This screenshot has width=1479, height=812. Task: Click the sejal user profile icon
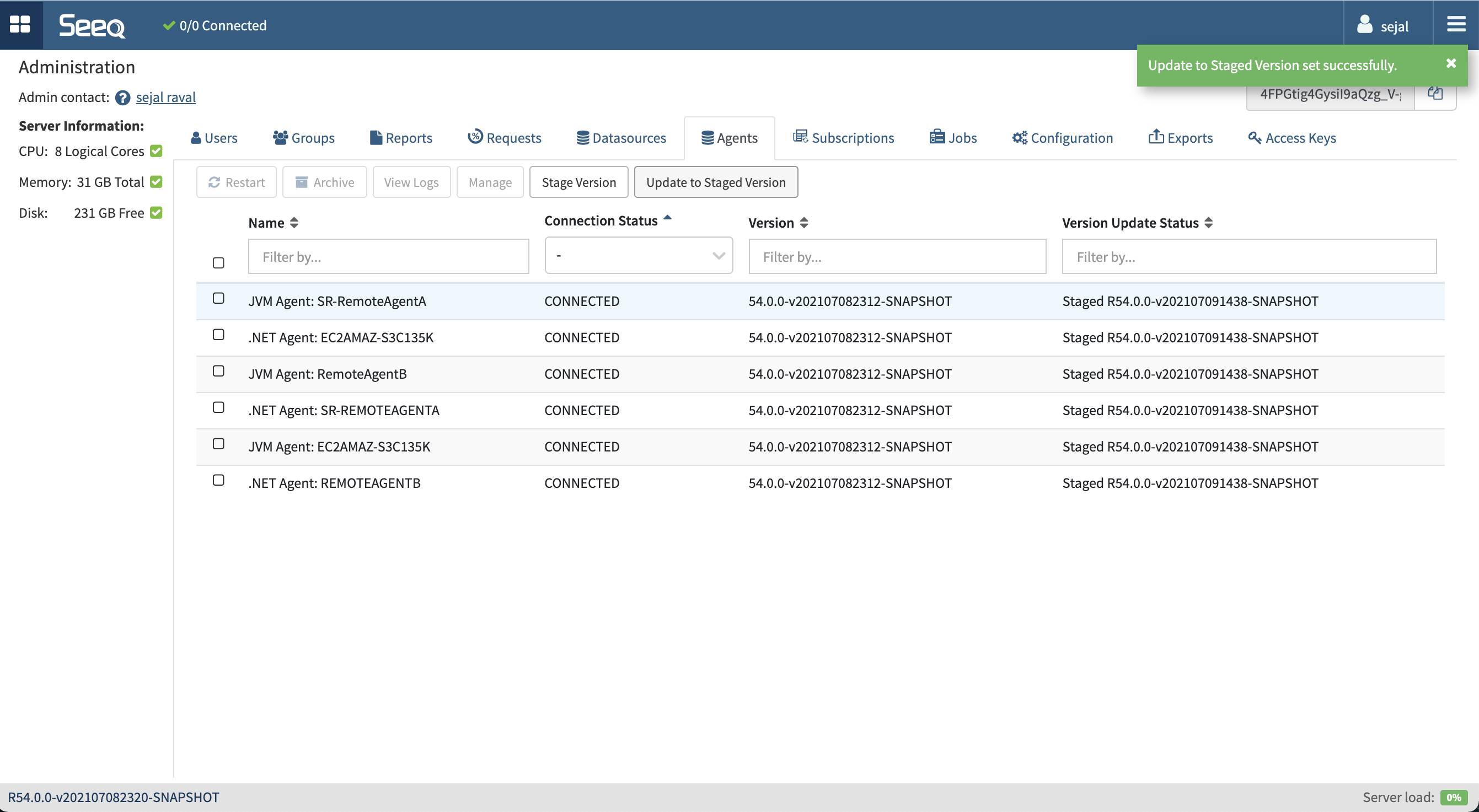point(1364,25)
